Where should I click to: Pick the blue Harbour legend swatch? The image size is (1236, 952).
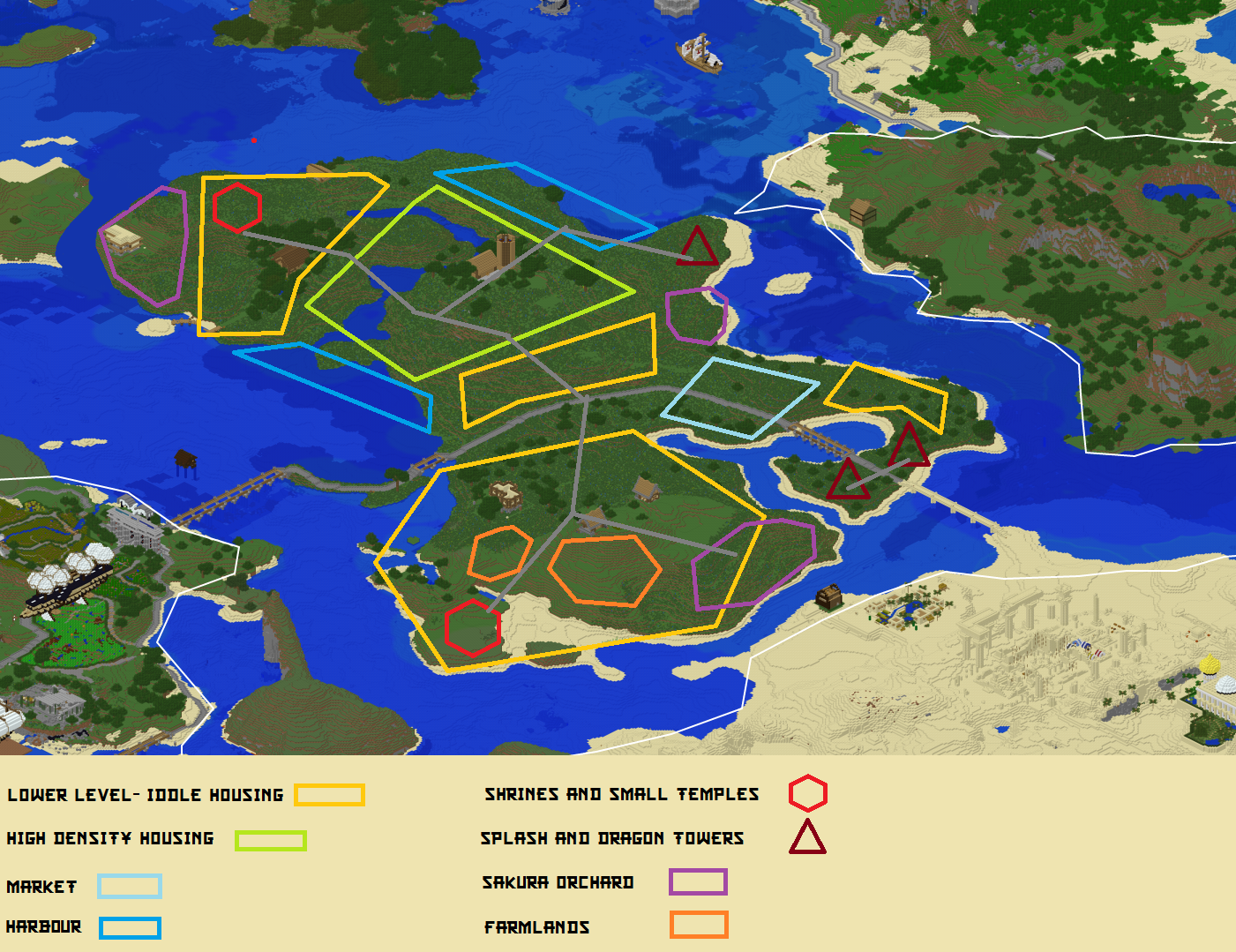[130, 928]
